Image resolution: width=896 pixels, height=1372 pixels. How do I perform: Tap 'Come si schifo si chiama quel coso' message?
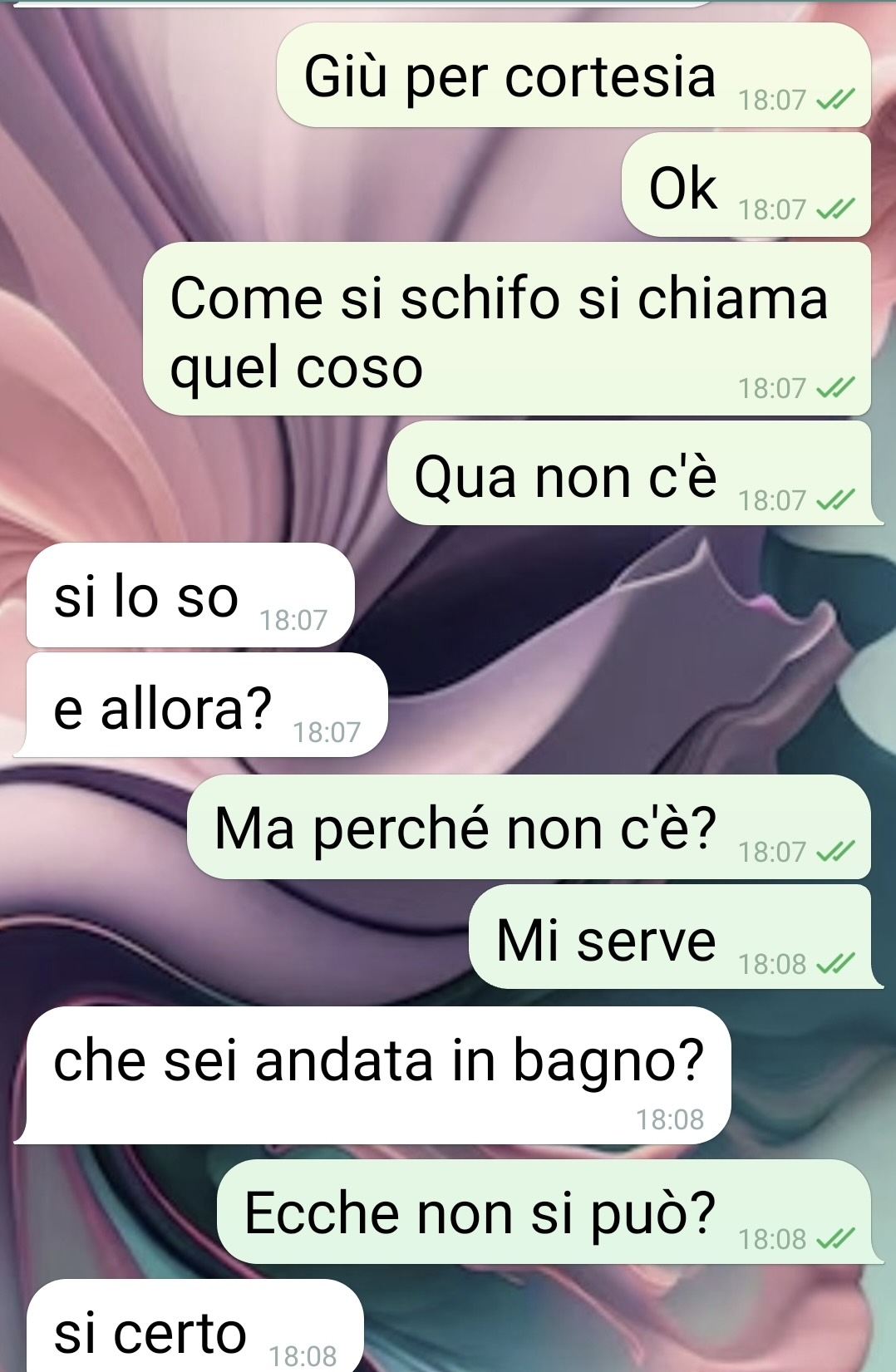coord(507,329)
